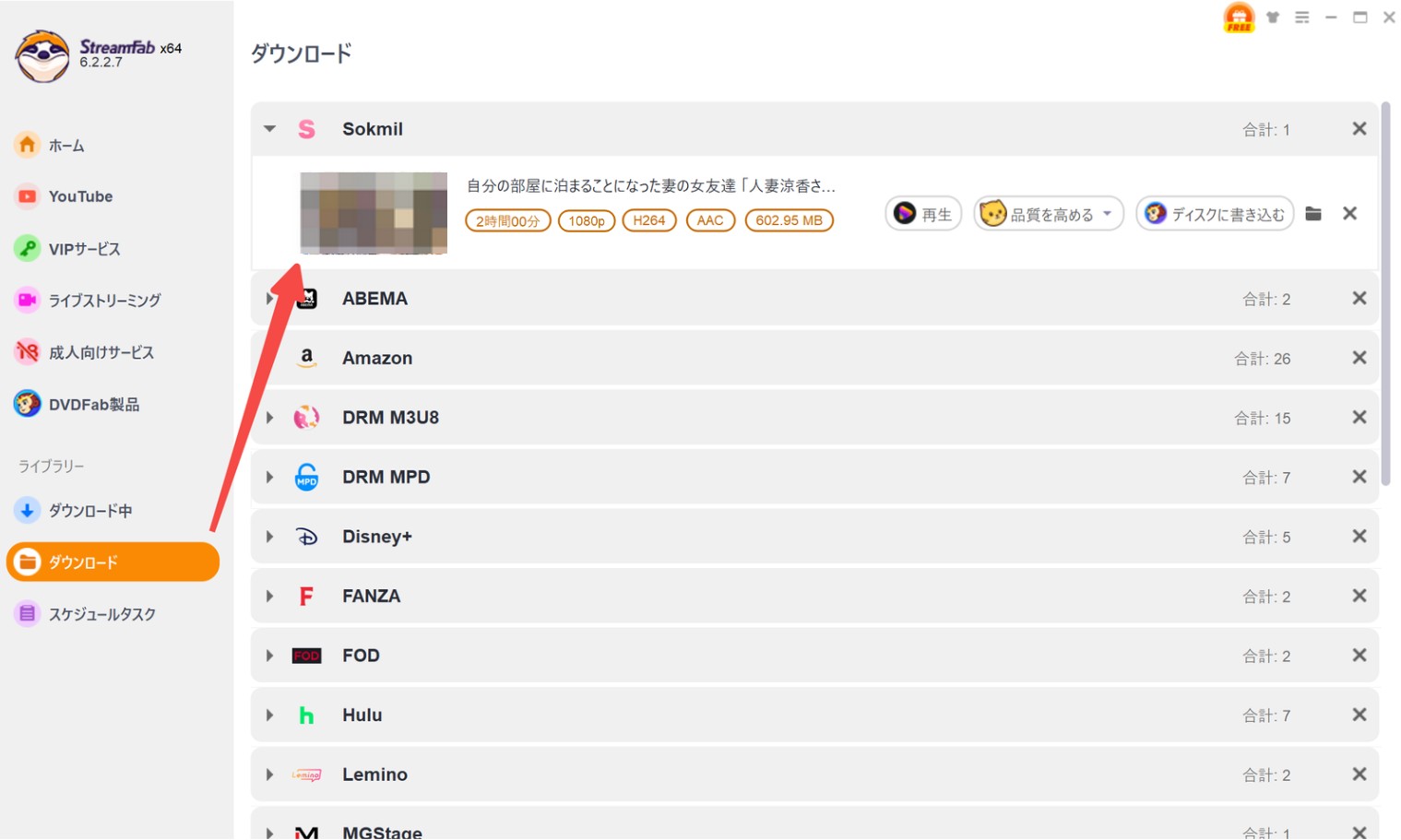Click the download list vertical scrollbar

[1385, 293]
